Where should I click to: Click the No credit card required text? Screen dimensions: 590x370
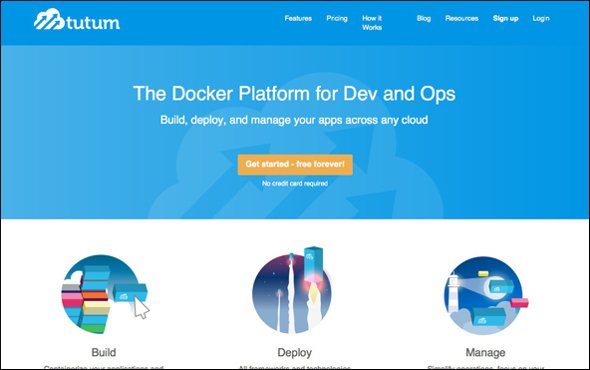295,184
